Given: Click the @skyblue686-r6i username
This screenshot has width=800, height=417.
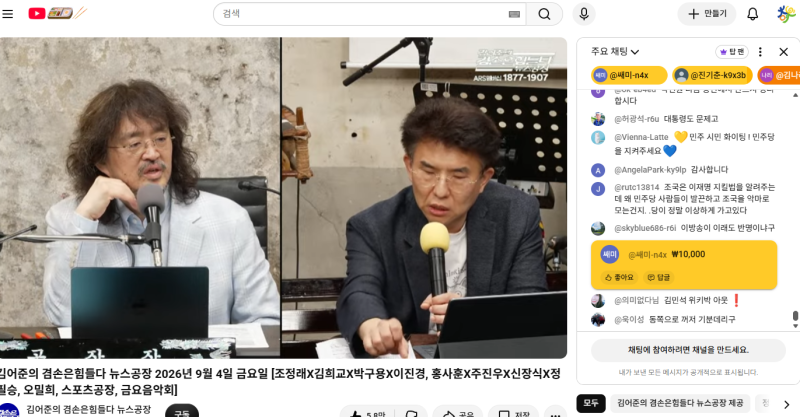Looking at the screenshot, I should point(645,228).
